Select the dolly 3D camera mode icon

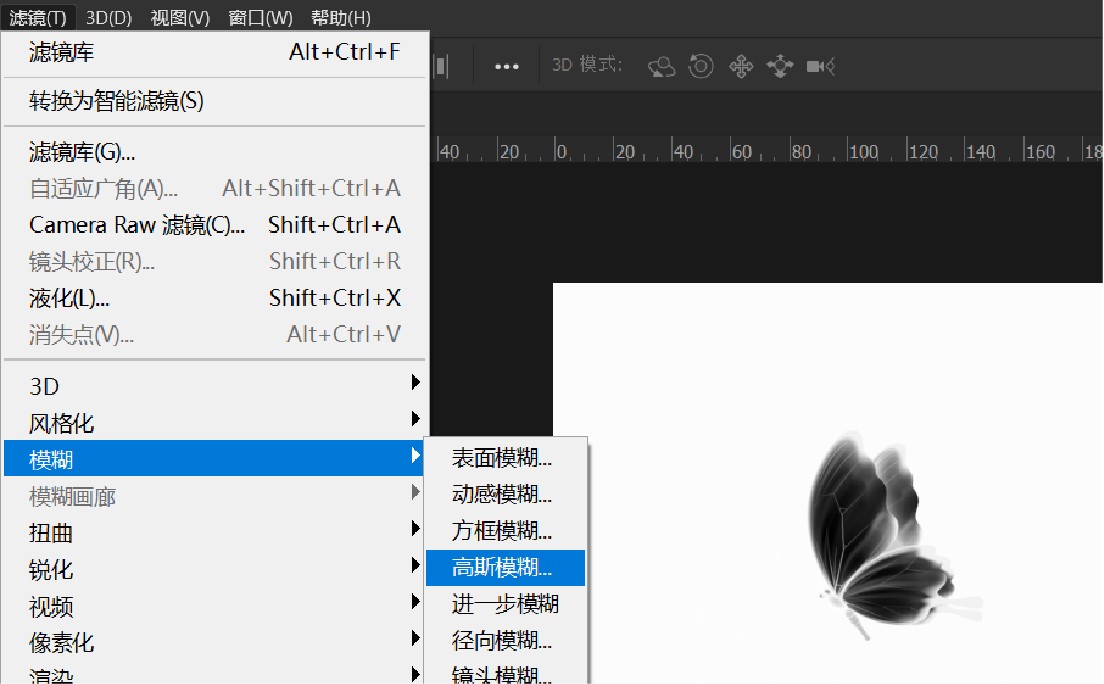coord(821,66)
